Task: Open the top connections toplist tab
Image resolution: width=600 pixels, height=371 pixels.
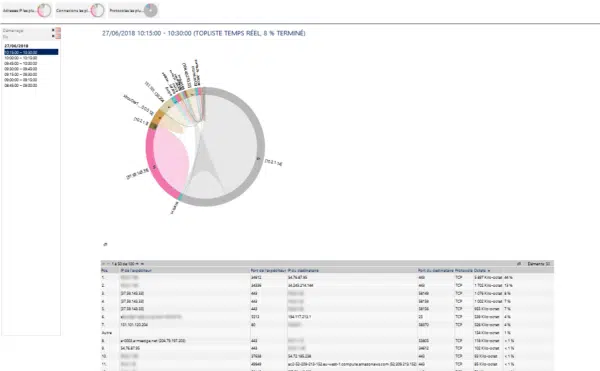Action: [80, 10]
